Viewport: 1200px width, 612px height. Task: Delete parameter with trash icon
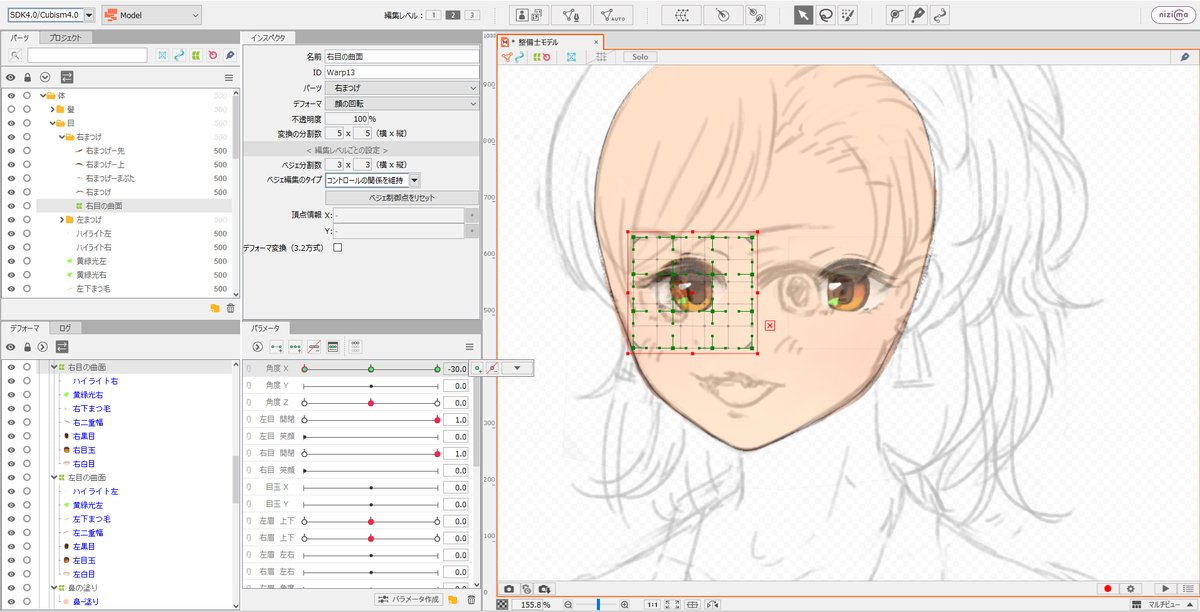[471, 600]
